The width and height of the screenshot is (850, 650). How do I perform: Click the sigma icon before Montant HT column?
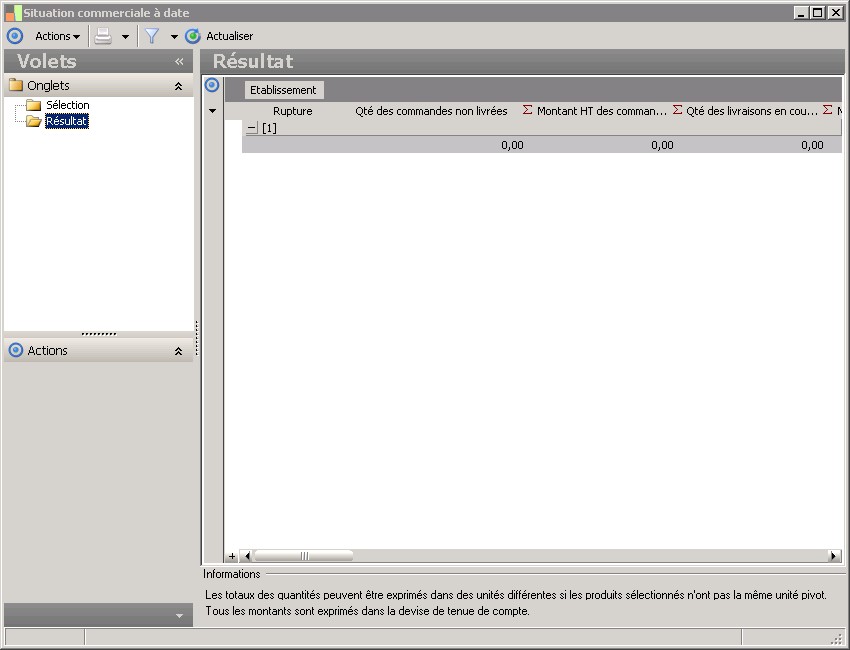coord(528,111)
